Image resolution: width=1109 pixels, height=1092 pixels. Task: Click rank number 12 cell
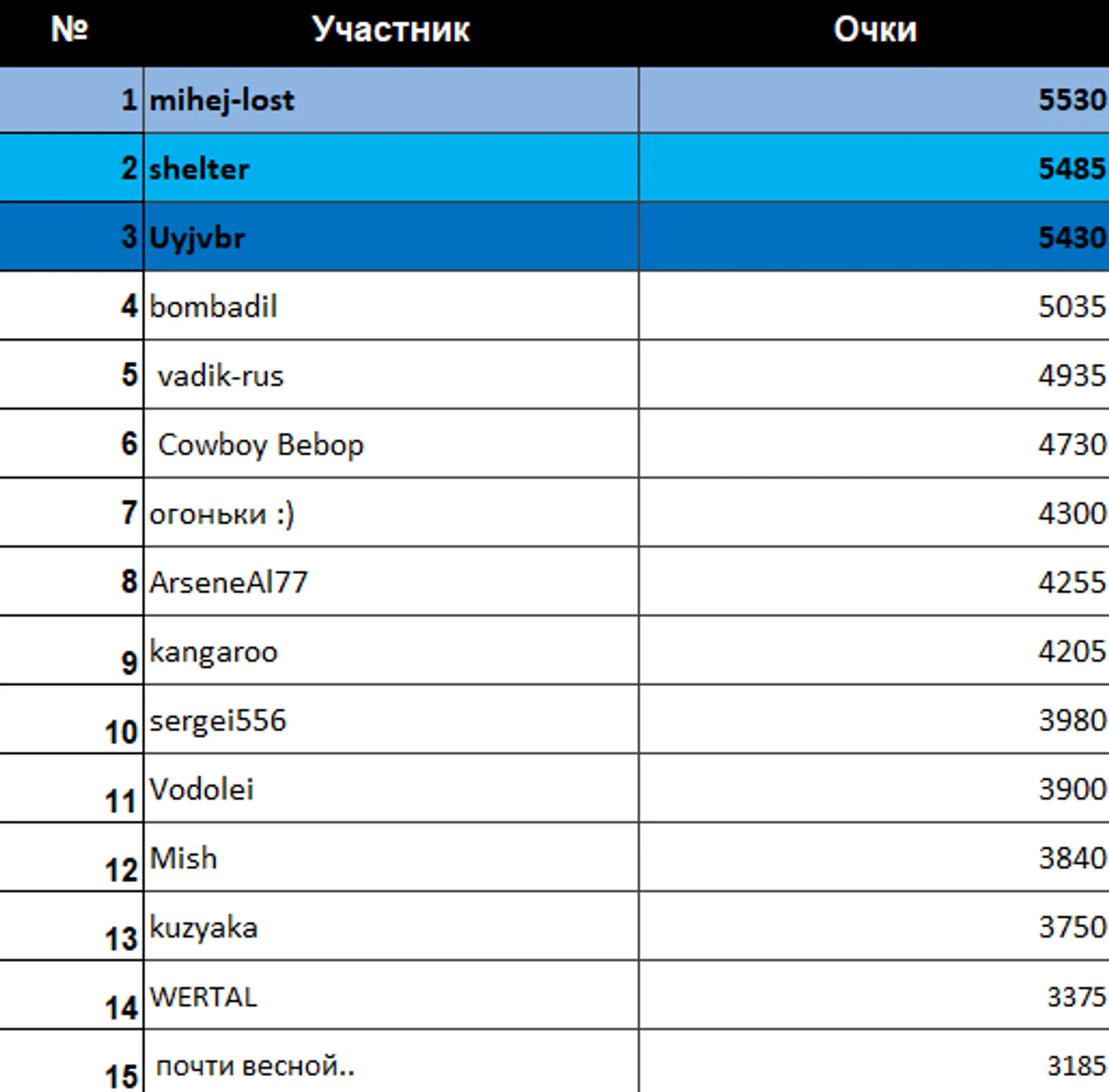click(x=121, y=869)
